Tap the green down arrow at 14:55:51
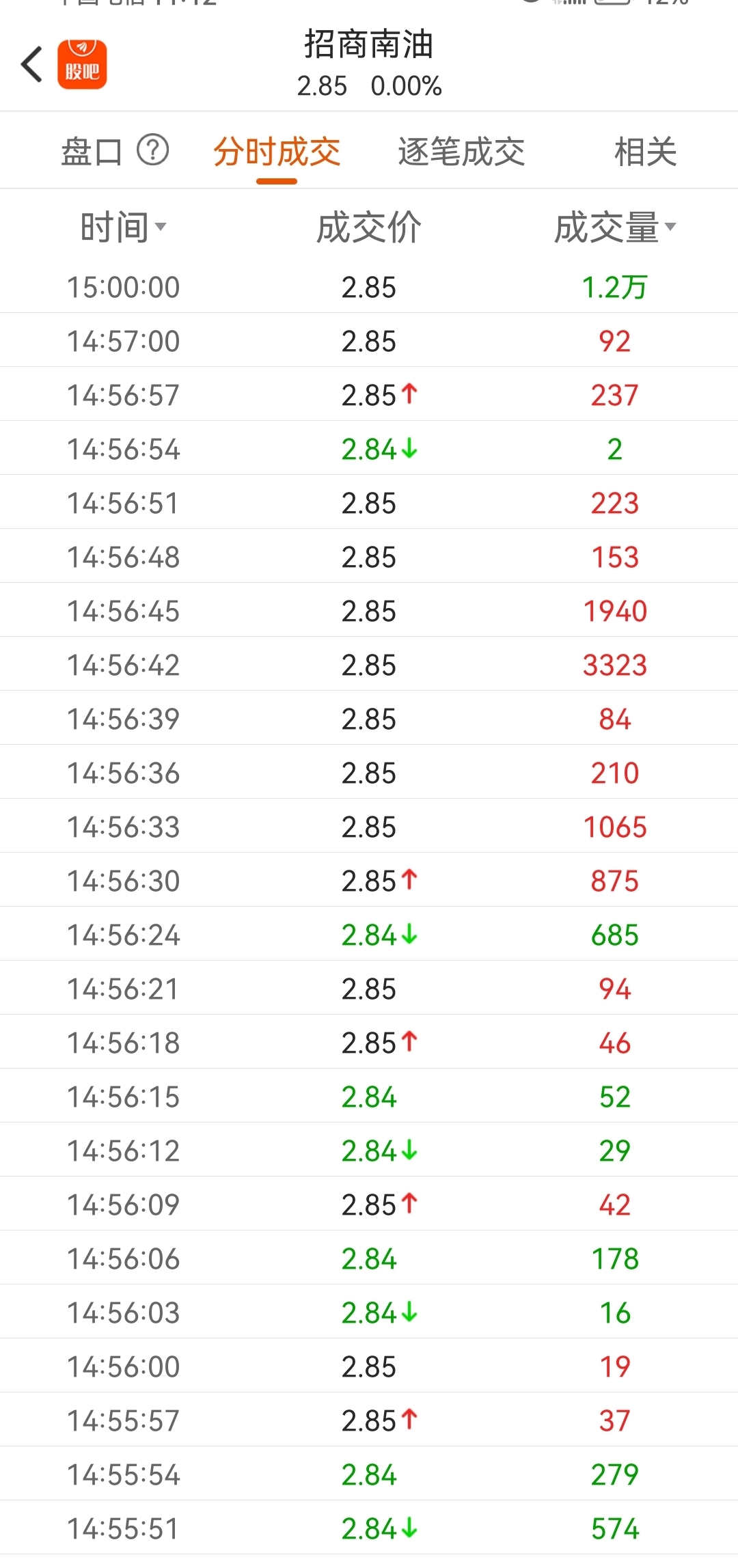Screen dimensions: 738x1568 (x=409, y=1528)
